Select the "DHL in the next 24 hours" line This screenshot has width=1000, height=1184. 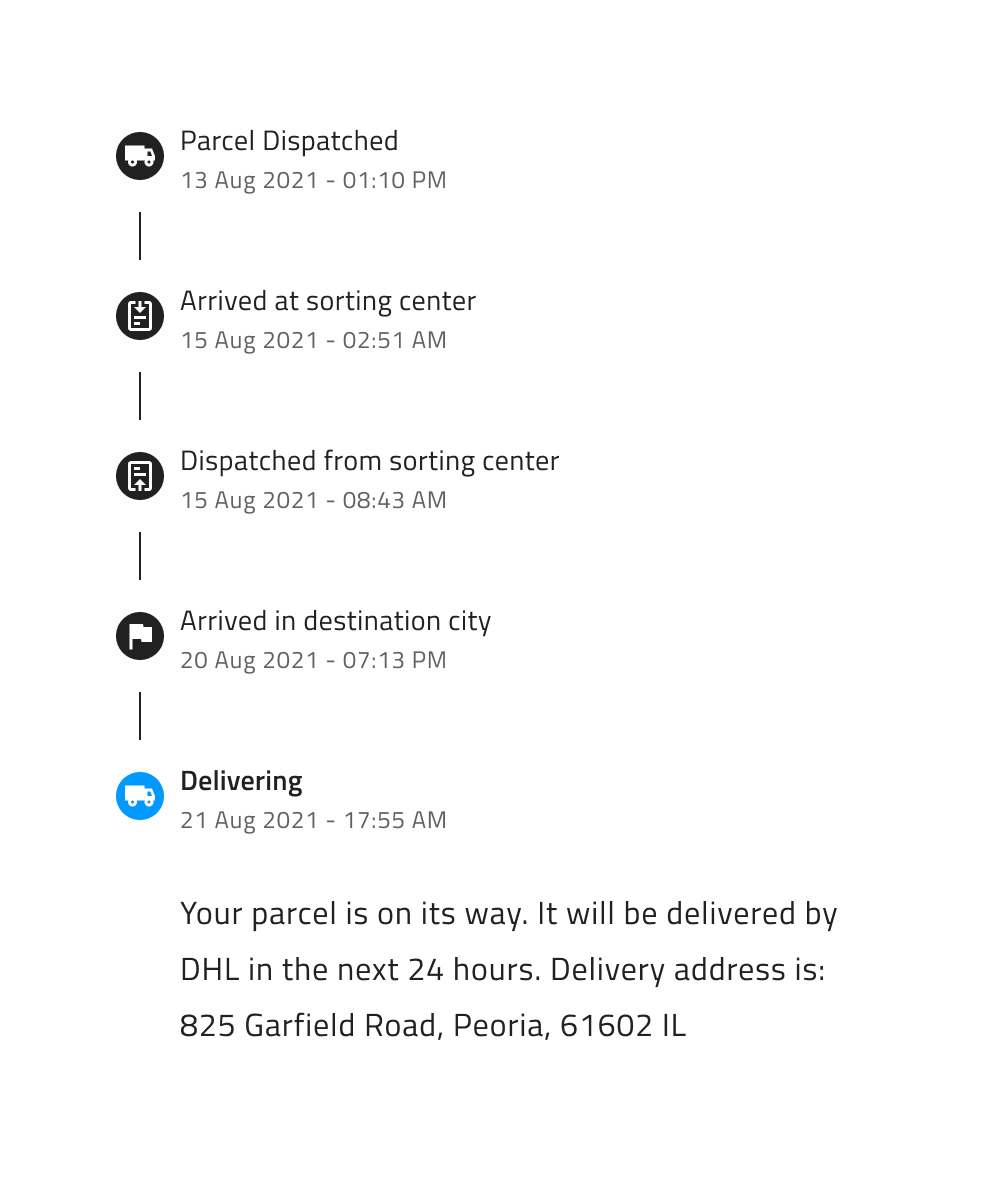click(502, 970)
